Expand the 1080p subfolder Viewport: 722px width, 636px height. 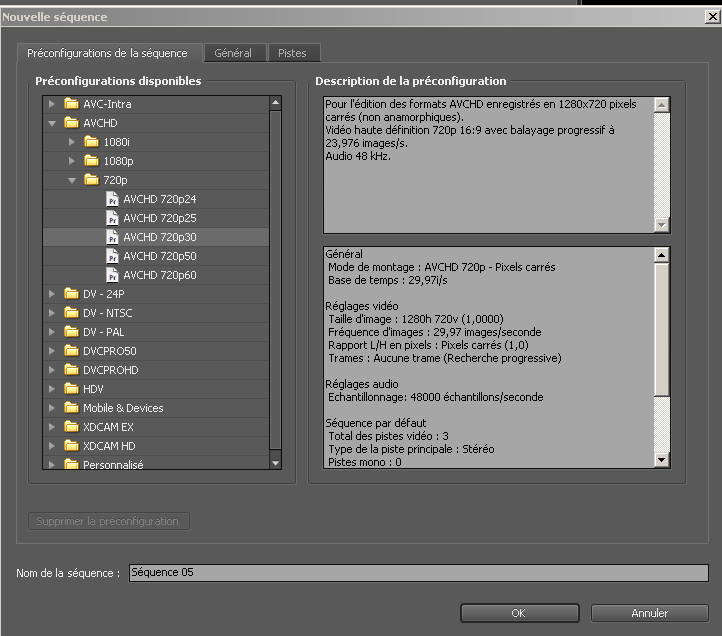tap(71, 161)
